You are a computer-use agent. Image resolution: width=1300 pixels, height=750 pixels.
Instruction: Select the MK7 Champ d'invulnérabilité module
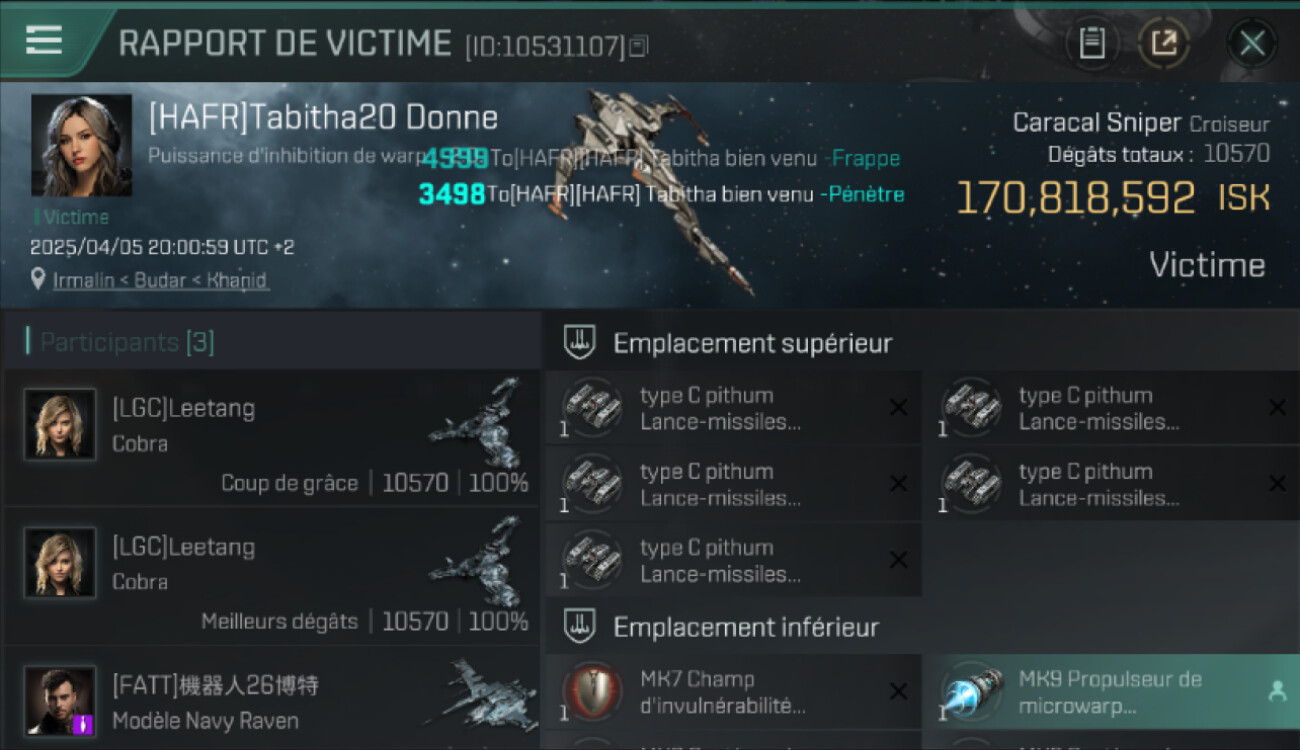pyautogui.click(x=733, y=692)
